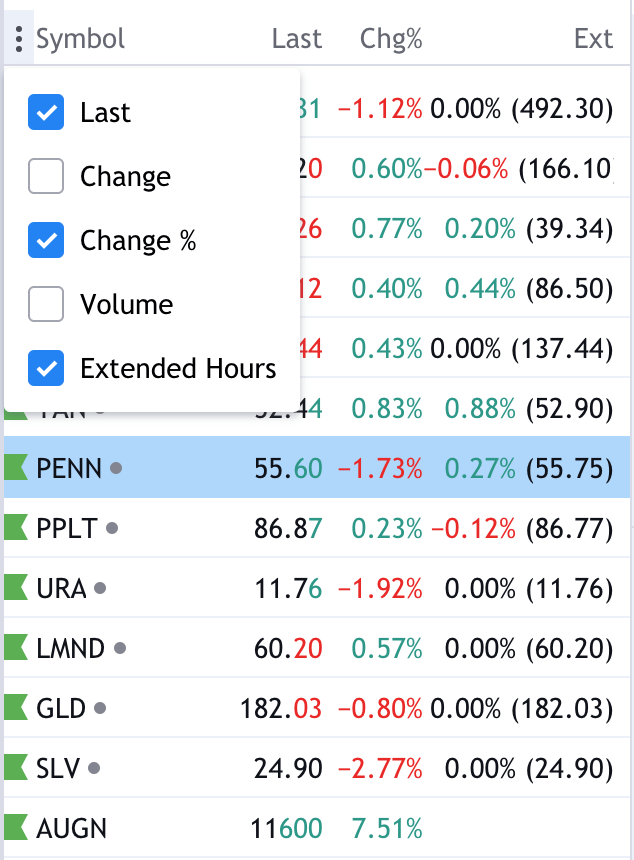Select the Change menu label
Screen dimensions: 634x860
point(126,177)
